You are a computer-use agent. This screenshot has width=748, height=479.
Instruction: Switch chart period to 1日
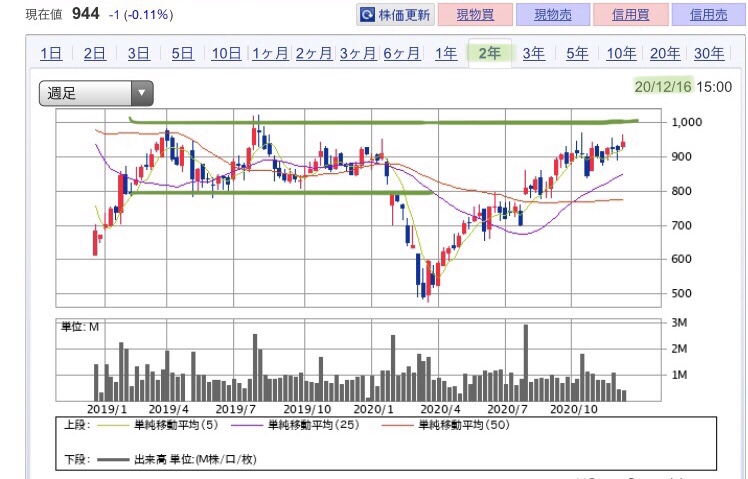51,53
